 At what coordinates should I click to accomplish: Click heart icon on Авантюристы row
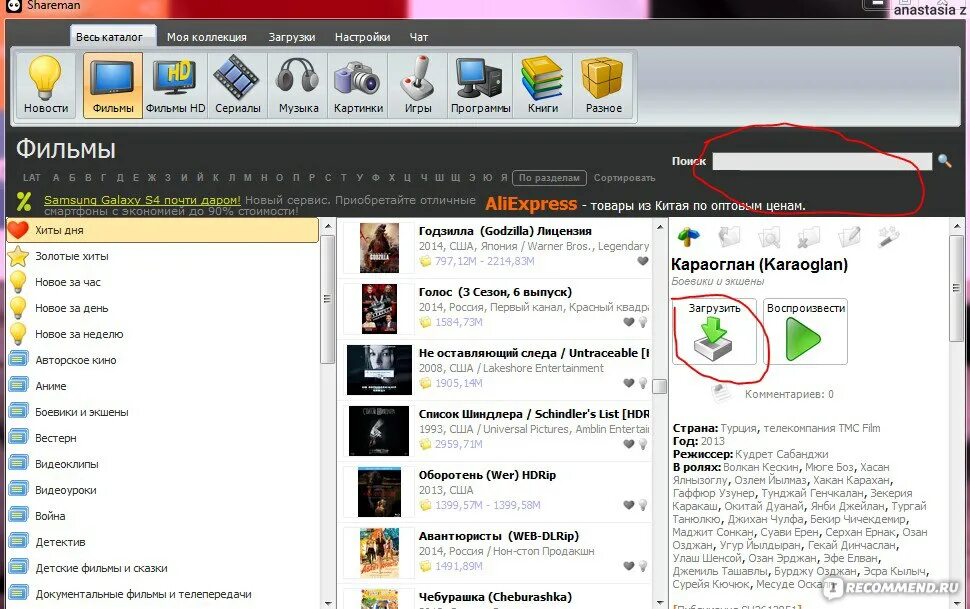tap(629, 566)
